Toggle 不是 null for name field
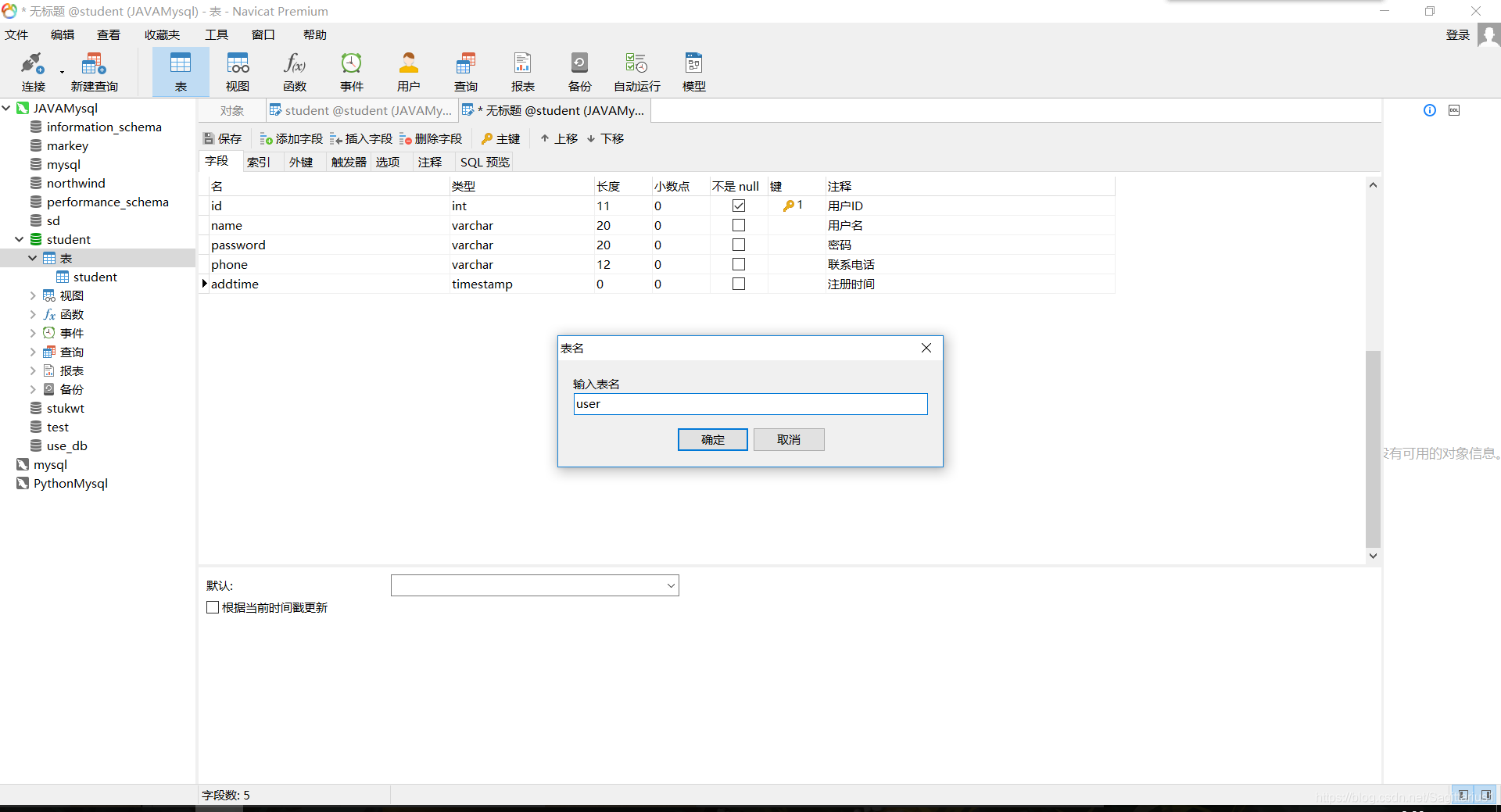Viewport: 1501px width, 812px height. tap(739, 225)
